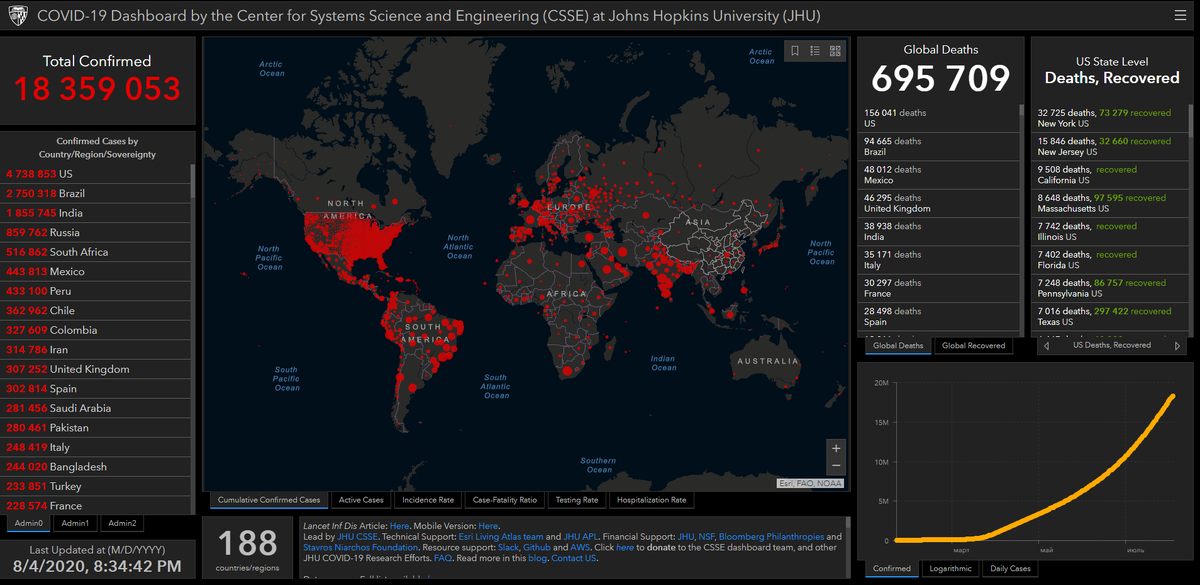This screenshot has width=1200, height=585.
Task: Zoom in on the map
Action: coord(836,448)
